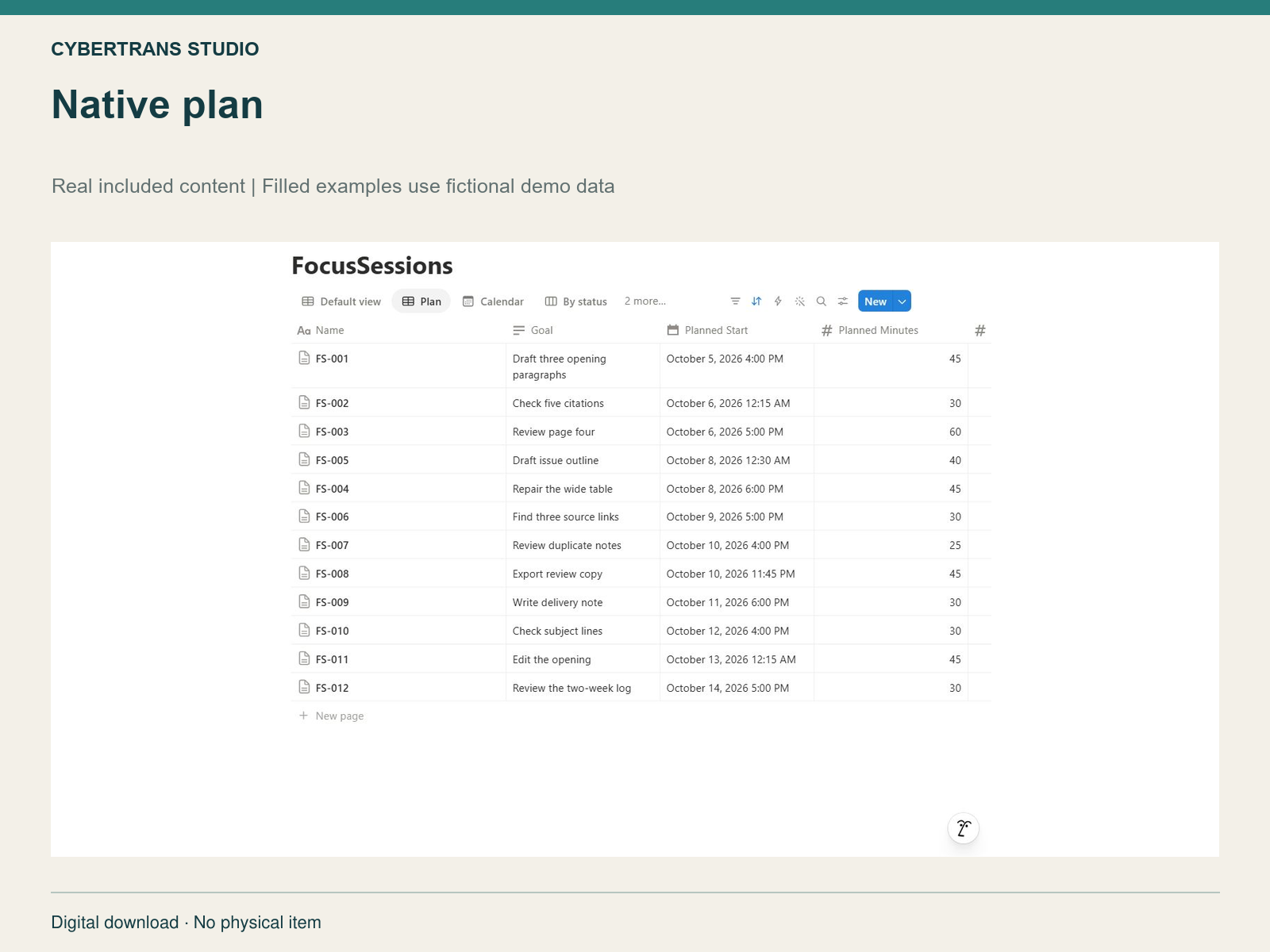
Task: Select the goal 'Export review copy'
Action: pos(557,574)
